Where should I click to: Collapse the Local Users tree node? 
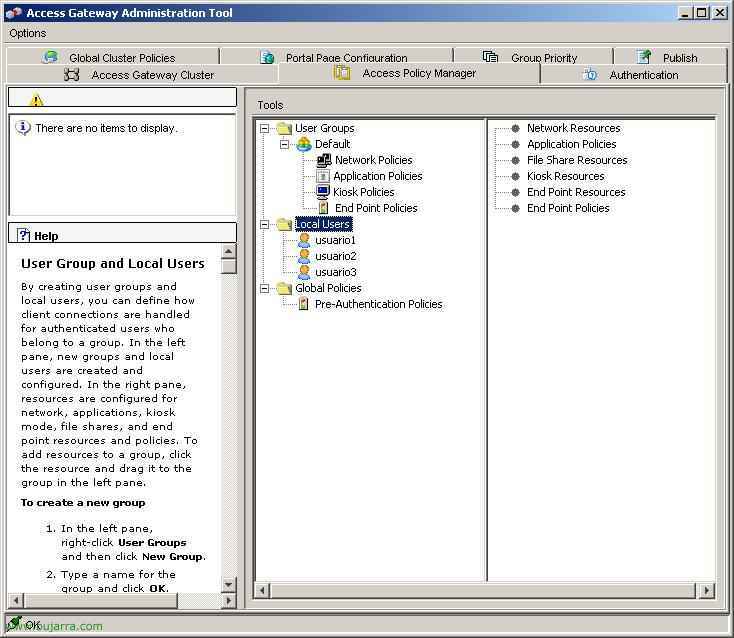pos(264,225)
